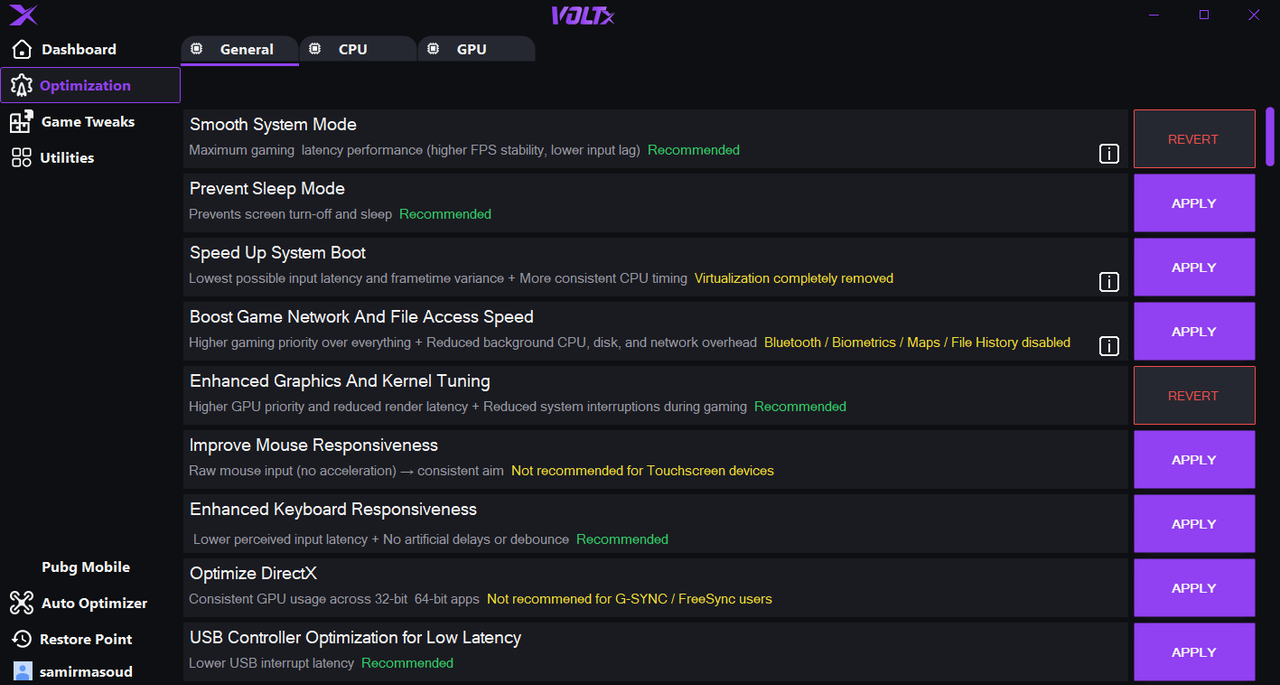Click the Optimization rocket icon
Image resolution: width=1280 pixels, height=685 pixels.
(21, 86)
